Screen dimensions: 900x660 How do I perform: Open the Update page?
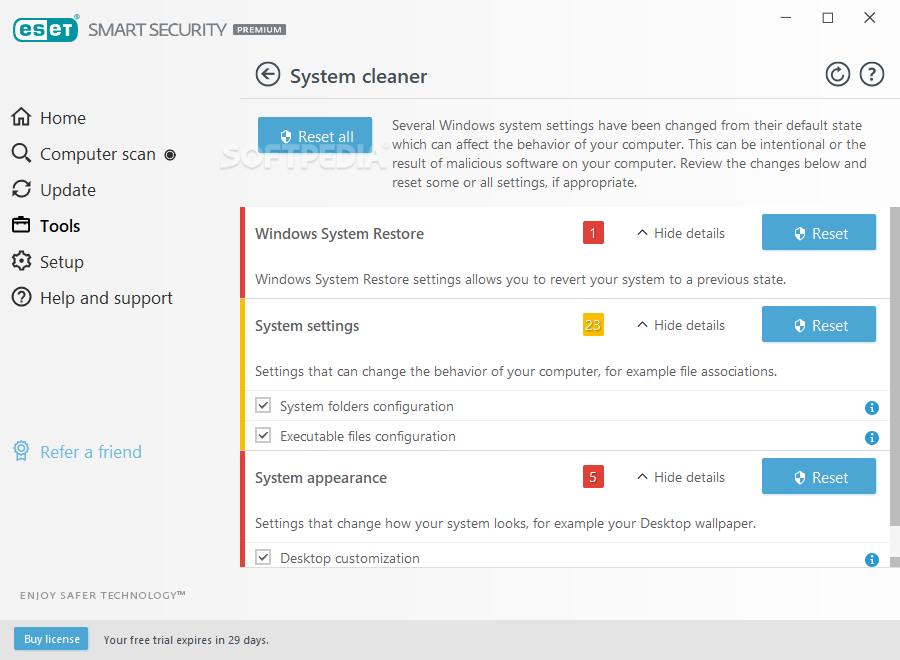[68, 190]
